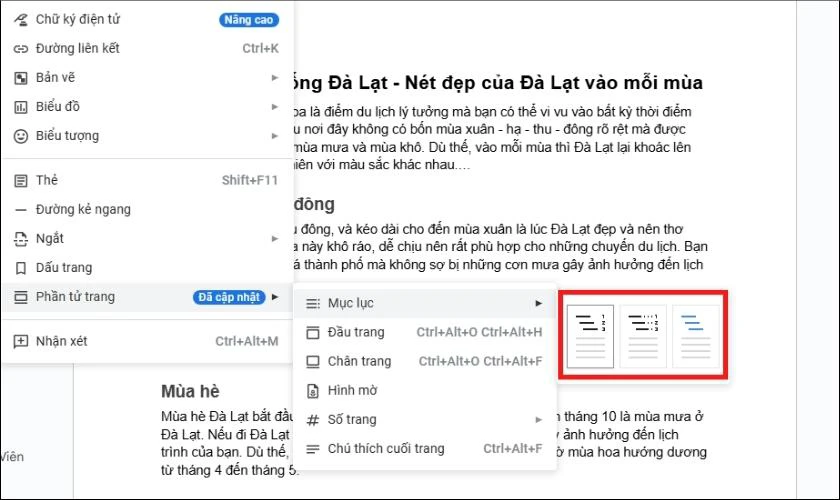
Task: Click the Ctrl+Alt+M shortcut text
Action: pyautogui.click(x=247, y=341)
